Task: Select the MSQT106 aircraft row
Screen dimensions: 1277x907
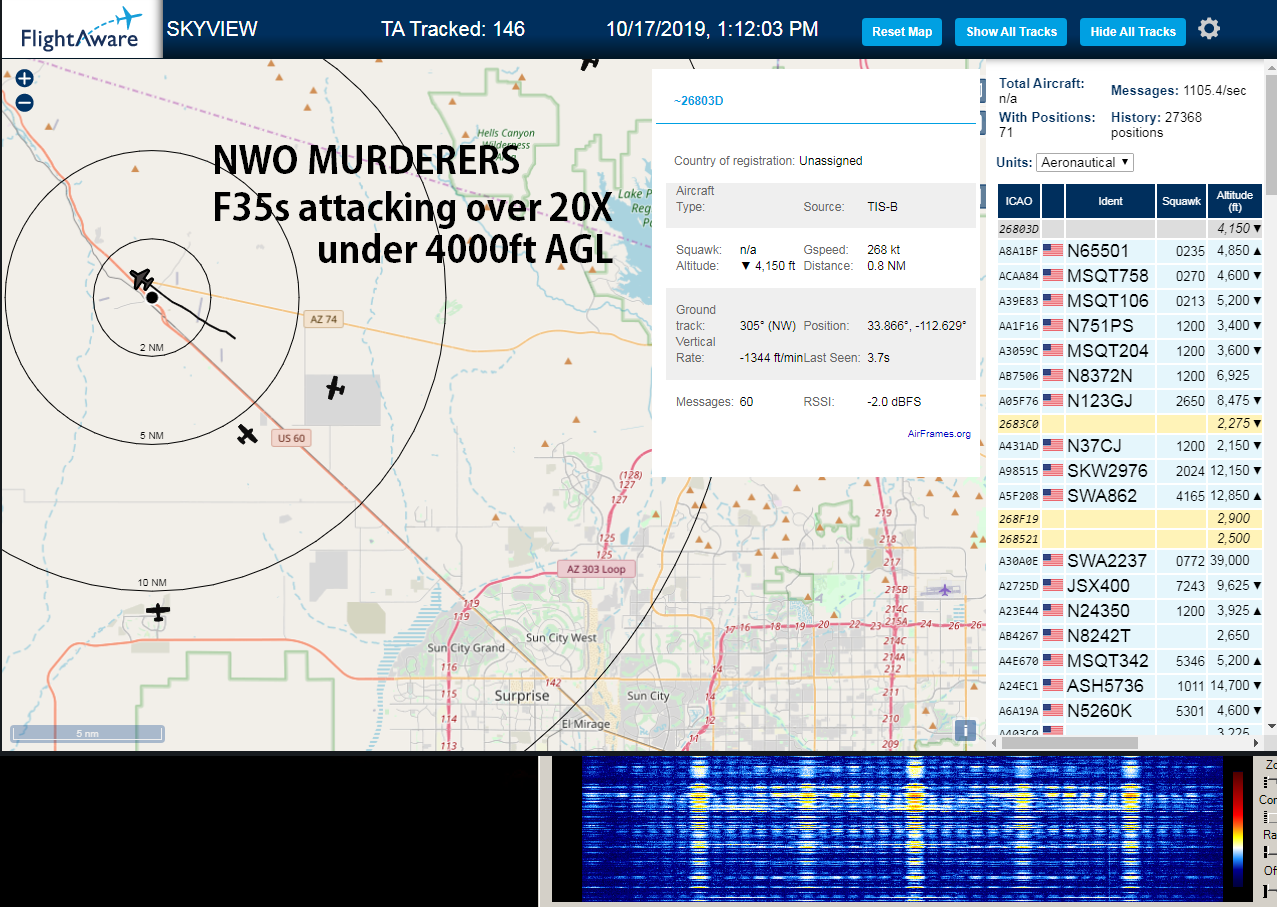Action: [x=1130, y=301]
